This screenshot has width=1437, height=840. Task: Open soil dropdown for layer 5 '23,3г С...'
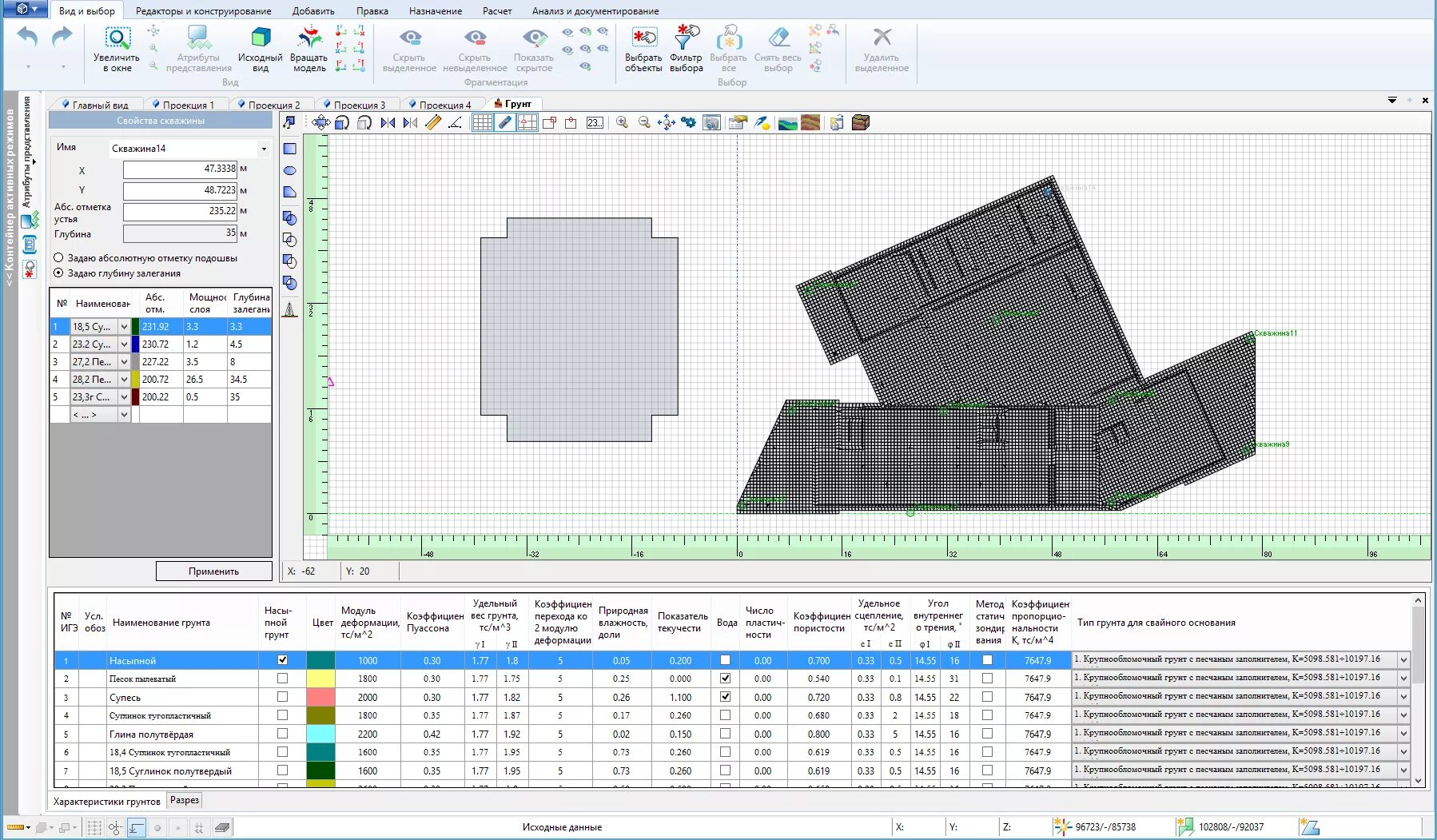[124, 397]
